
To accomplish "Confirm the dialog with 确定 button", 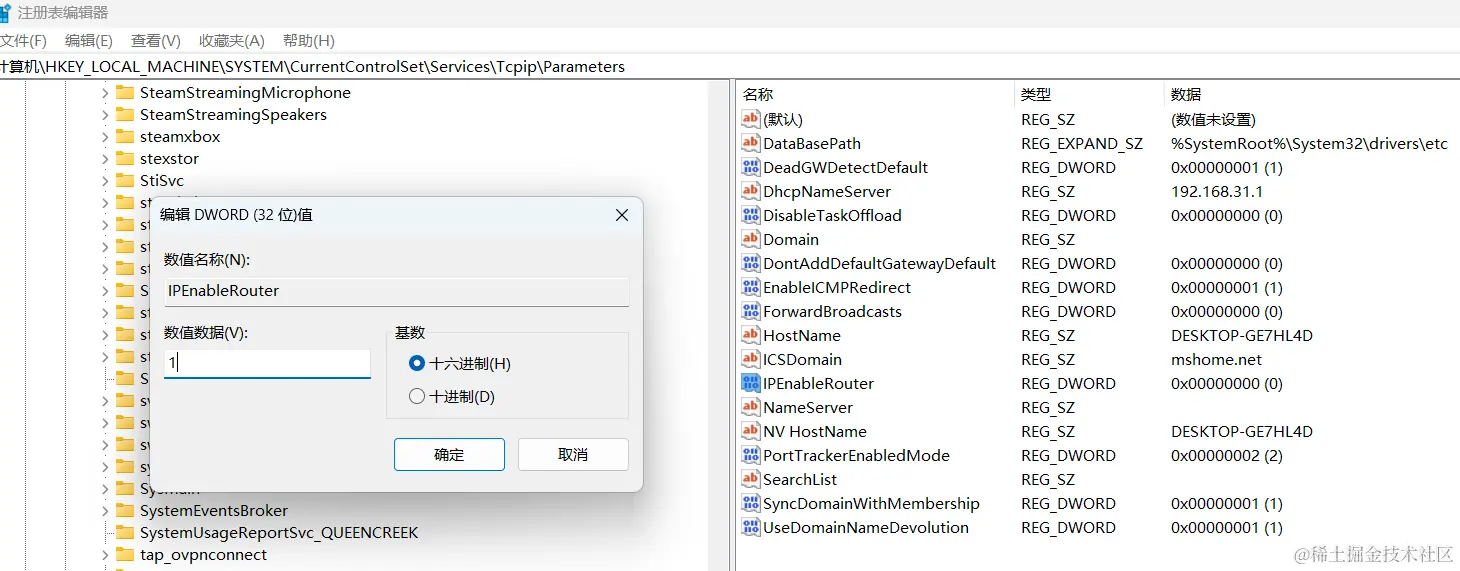I will tap(449, 454).
